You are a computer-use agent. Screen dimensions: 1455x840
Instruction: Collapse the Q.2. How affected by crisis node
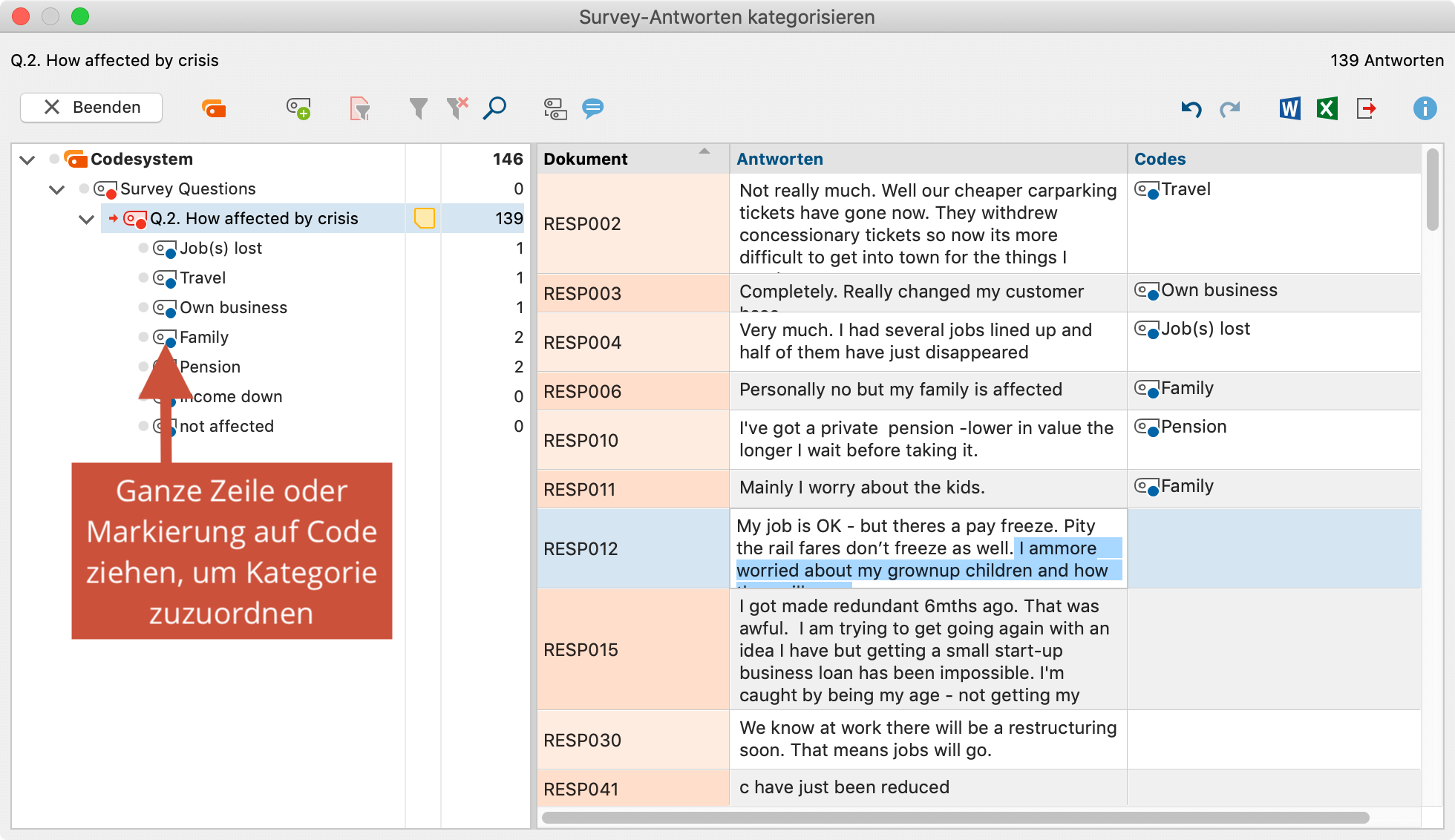(87, 219)
